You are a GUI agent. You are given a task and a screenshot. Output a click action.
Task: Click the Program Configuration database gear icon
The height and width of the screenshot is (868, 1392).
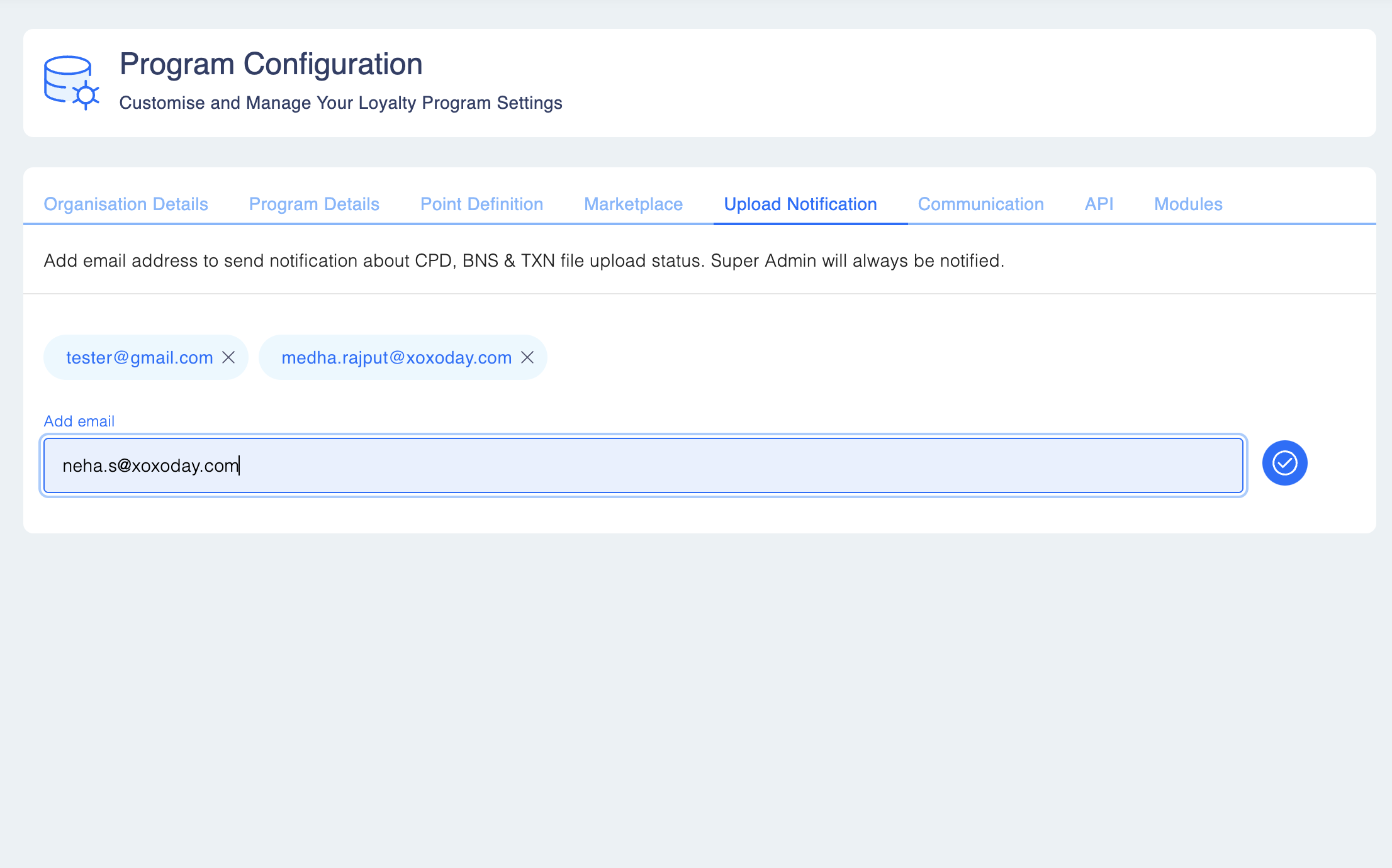click(x=71, y=83)
